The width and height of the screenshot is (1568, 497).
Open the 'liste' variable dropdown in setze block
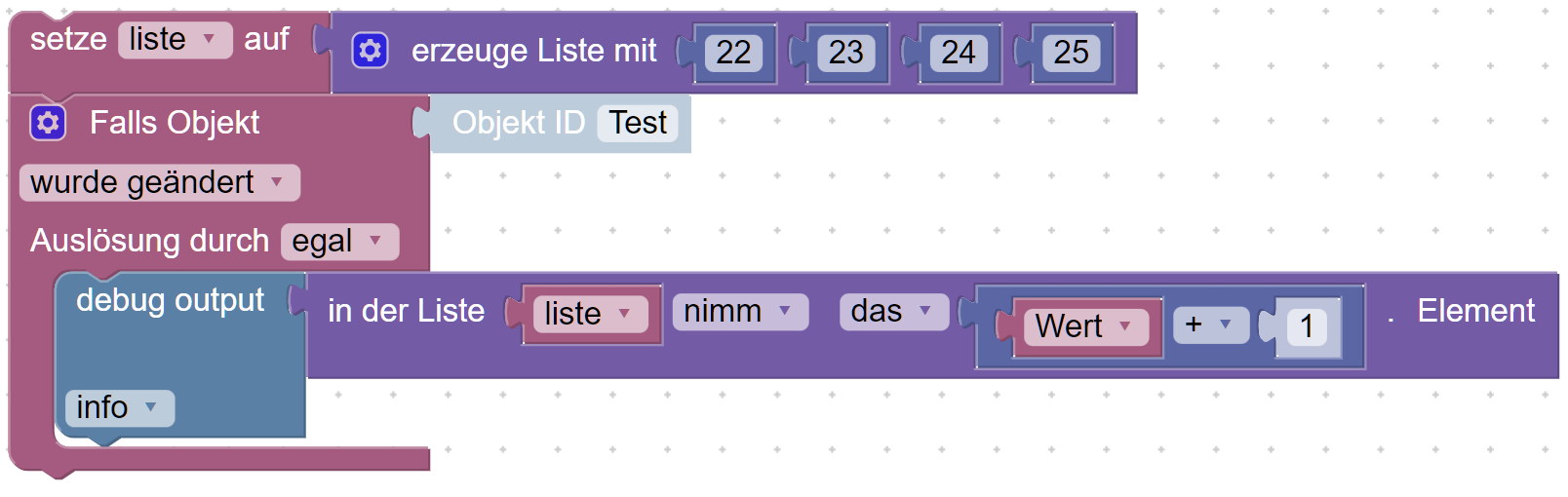[x=176, y=40]
